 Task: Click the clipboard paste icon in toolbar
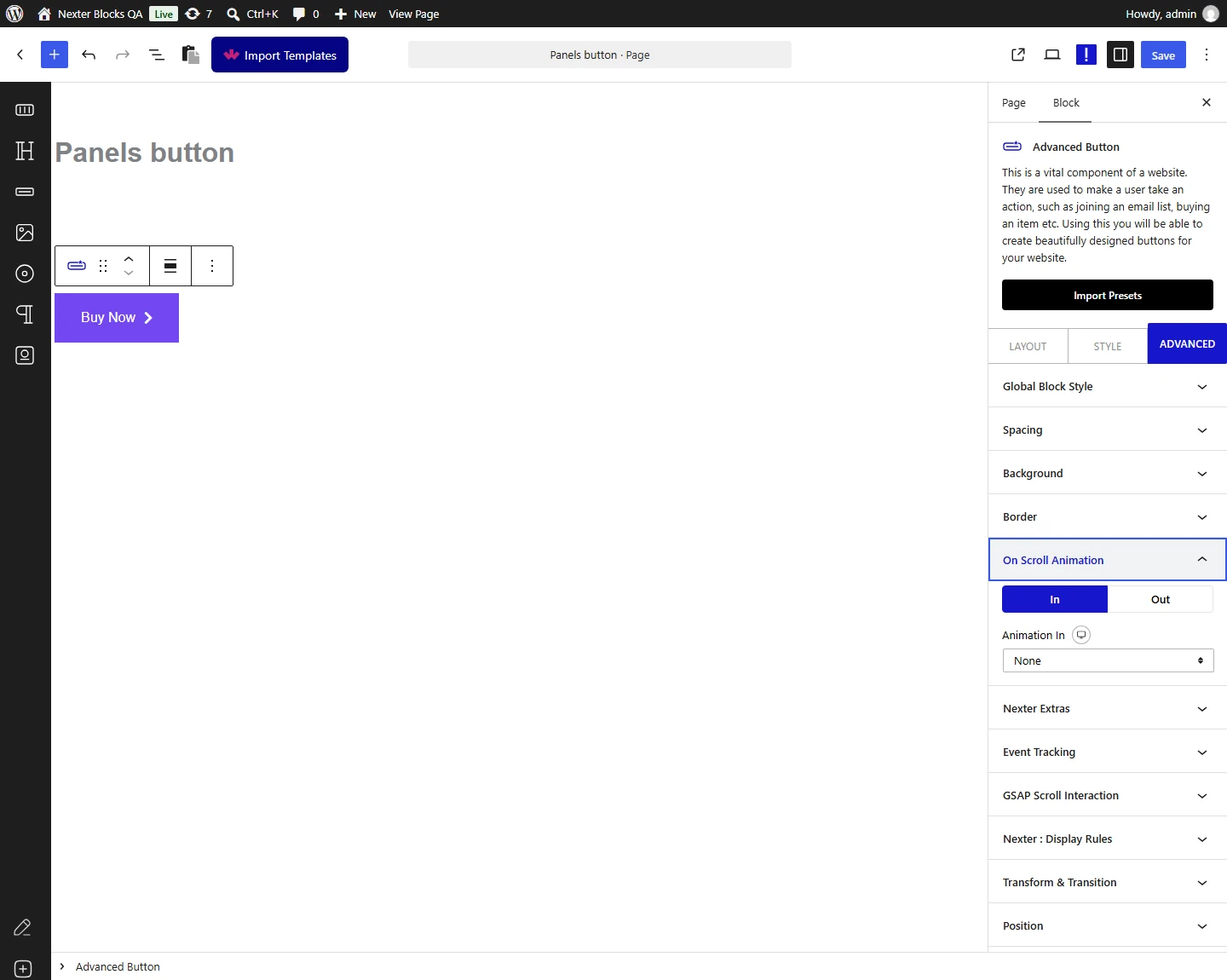click(191, 55)
